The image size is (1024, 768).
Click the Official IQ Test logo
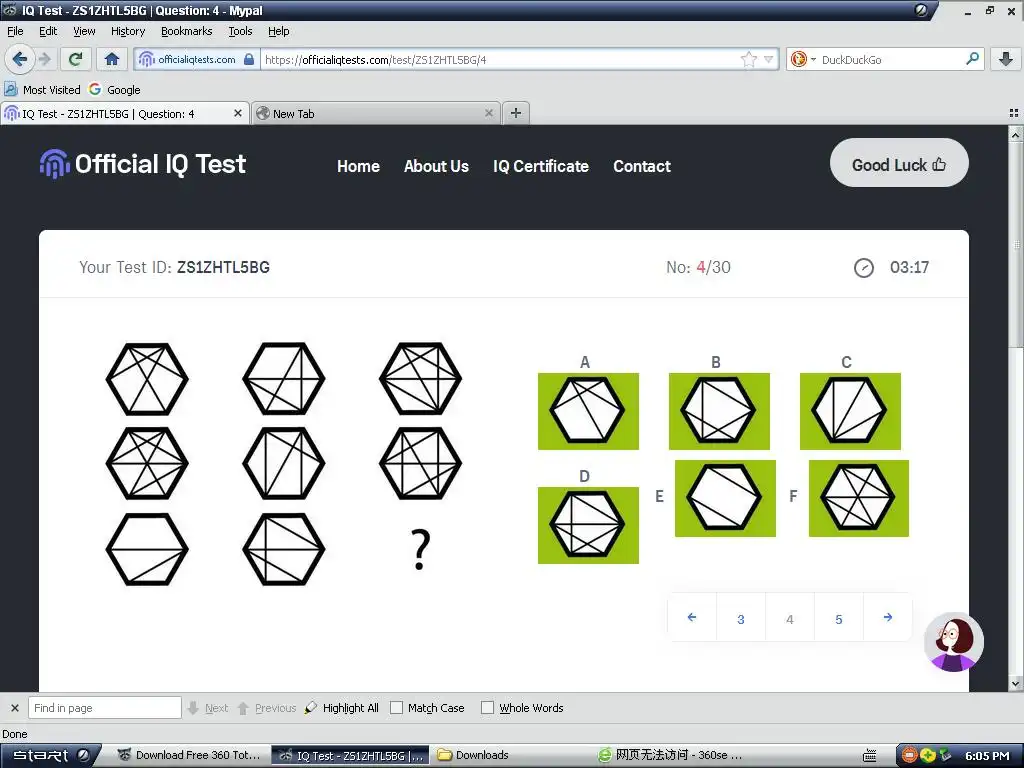point(142,164)
